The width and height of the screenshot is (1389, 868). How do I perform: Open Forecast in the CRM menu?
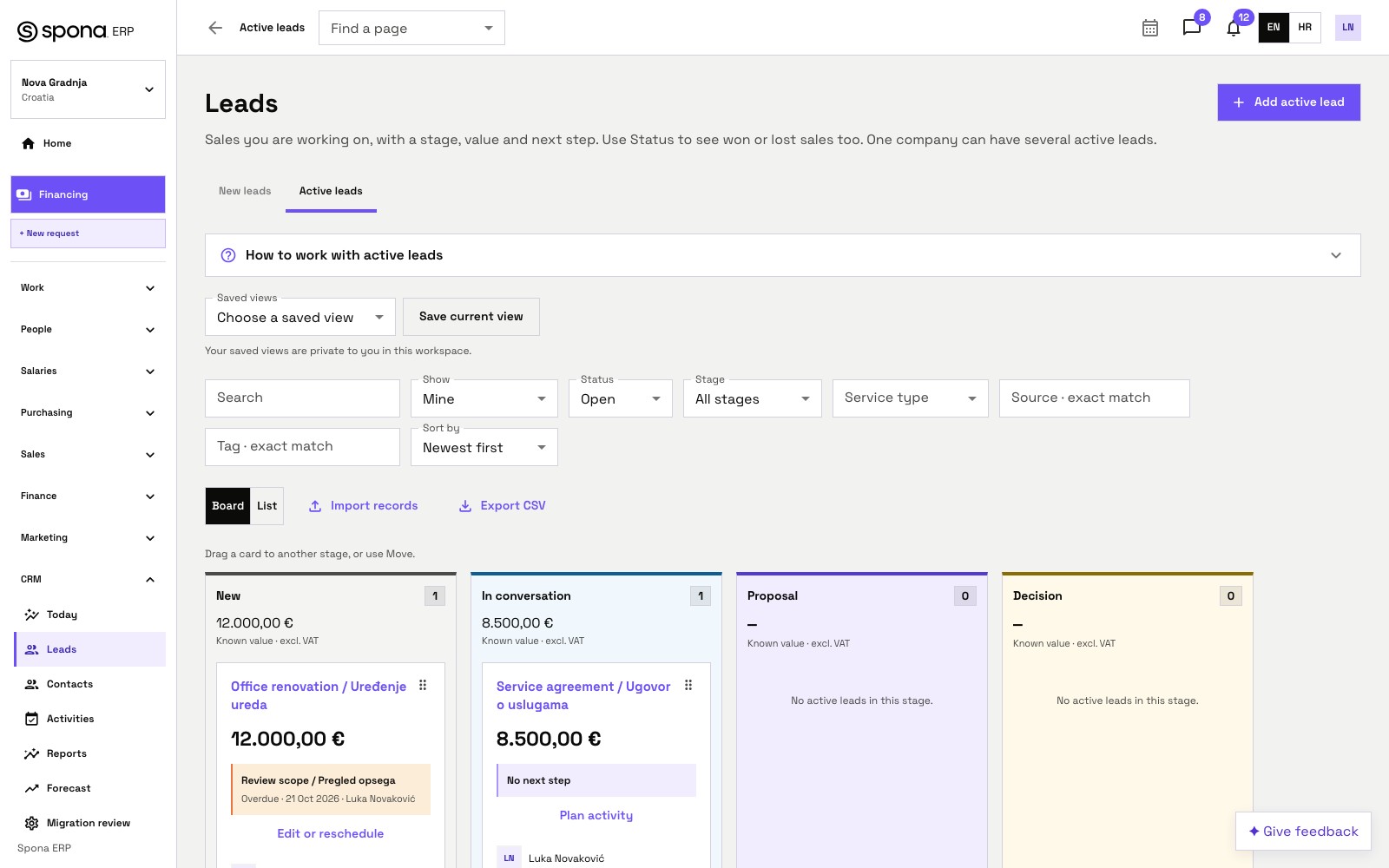(x=90, y=788)
